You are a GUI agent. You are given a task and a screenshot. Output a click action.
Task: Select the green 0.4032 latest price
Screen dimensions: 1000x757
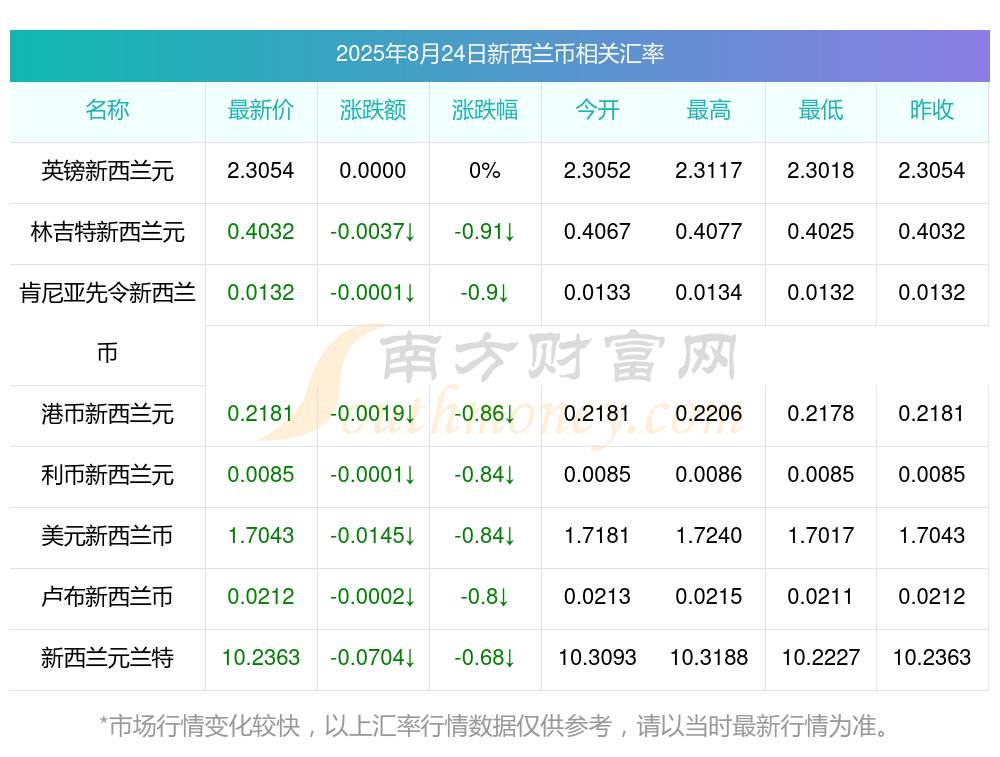click(261, 231)
